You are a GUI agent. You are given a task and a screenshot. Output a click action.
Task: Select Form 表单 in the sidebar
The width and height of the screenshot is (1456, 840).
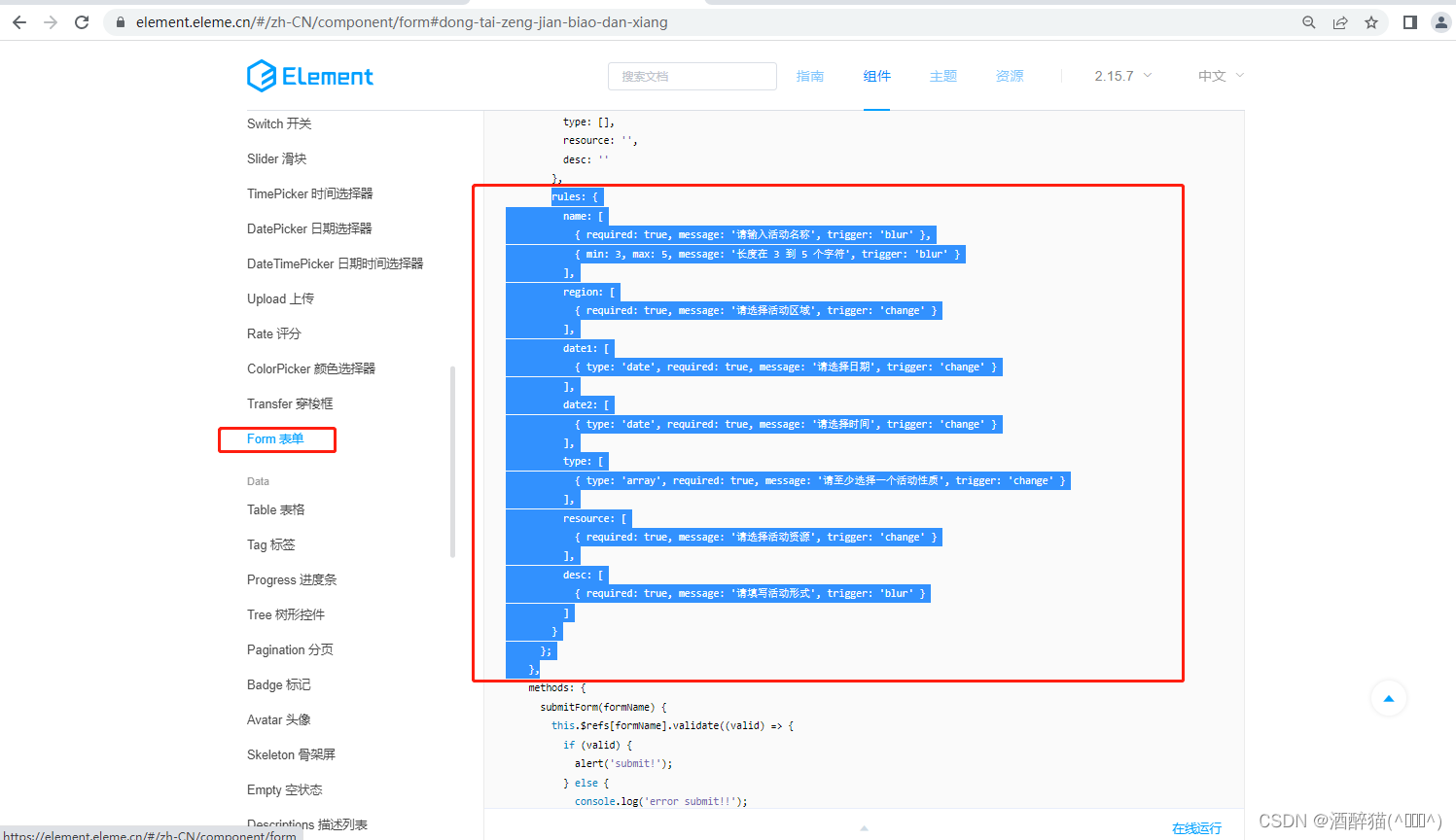pos(275,438)
